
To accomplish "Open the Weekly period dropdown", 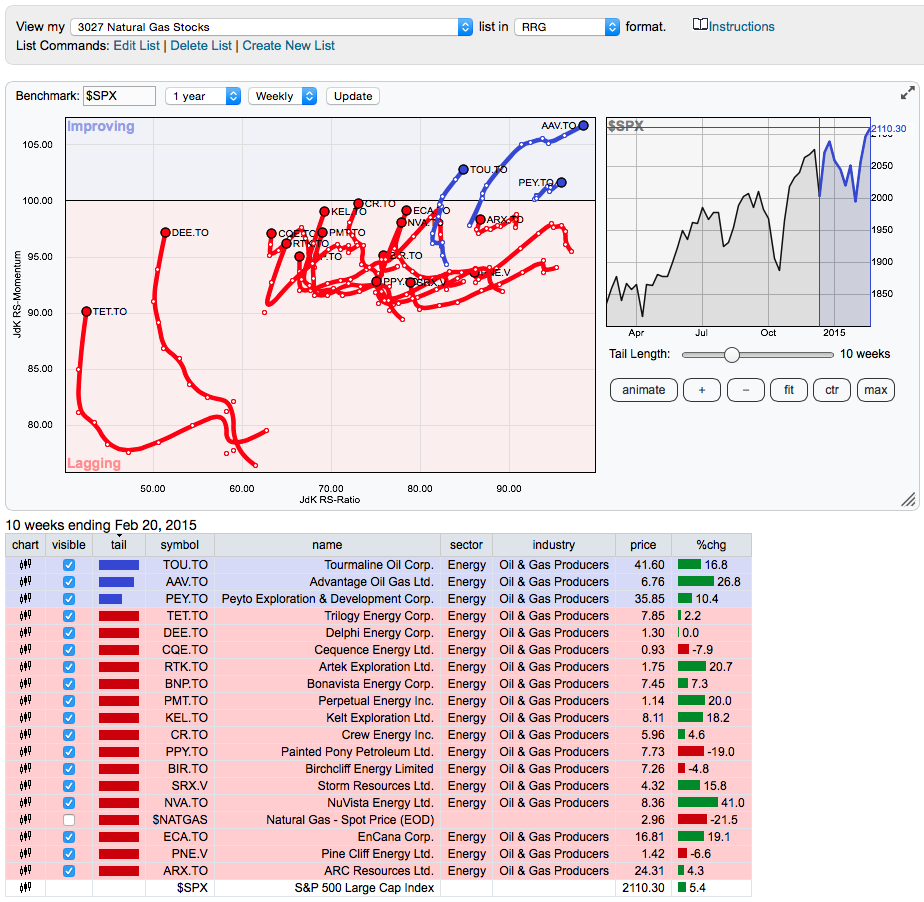I will click(283, 96).
